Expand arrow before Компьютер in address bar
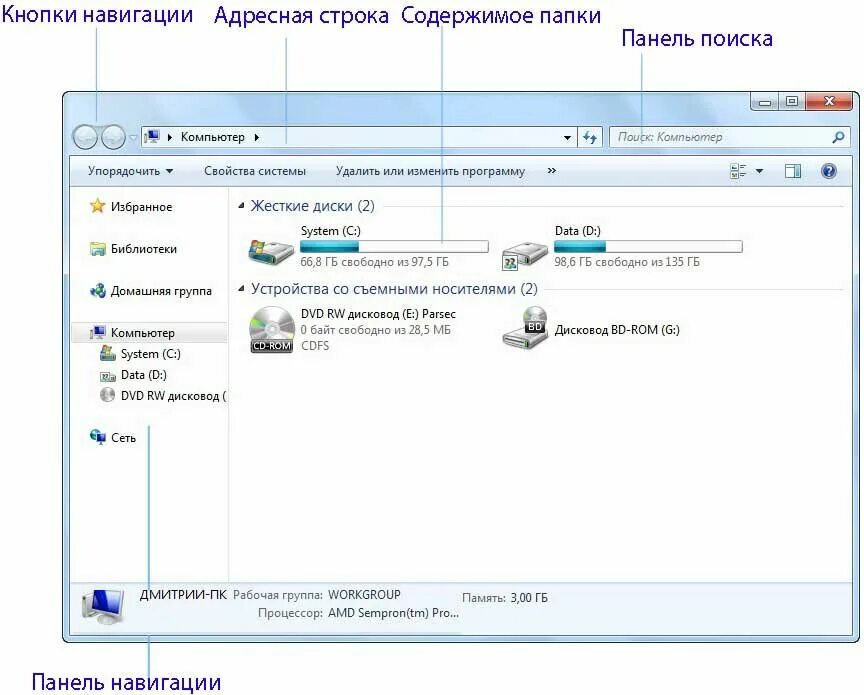The height and width of the screenshot is (695, 864). 170,137
